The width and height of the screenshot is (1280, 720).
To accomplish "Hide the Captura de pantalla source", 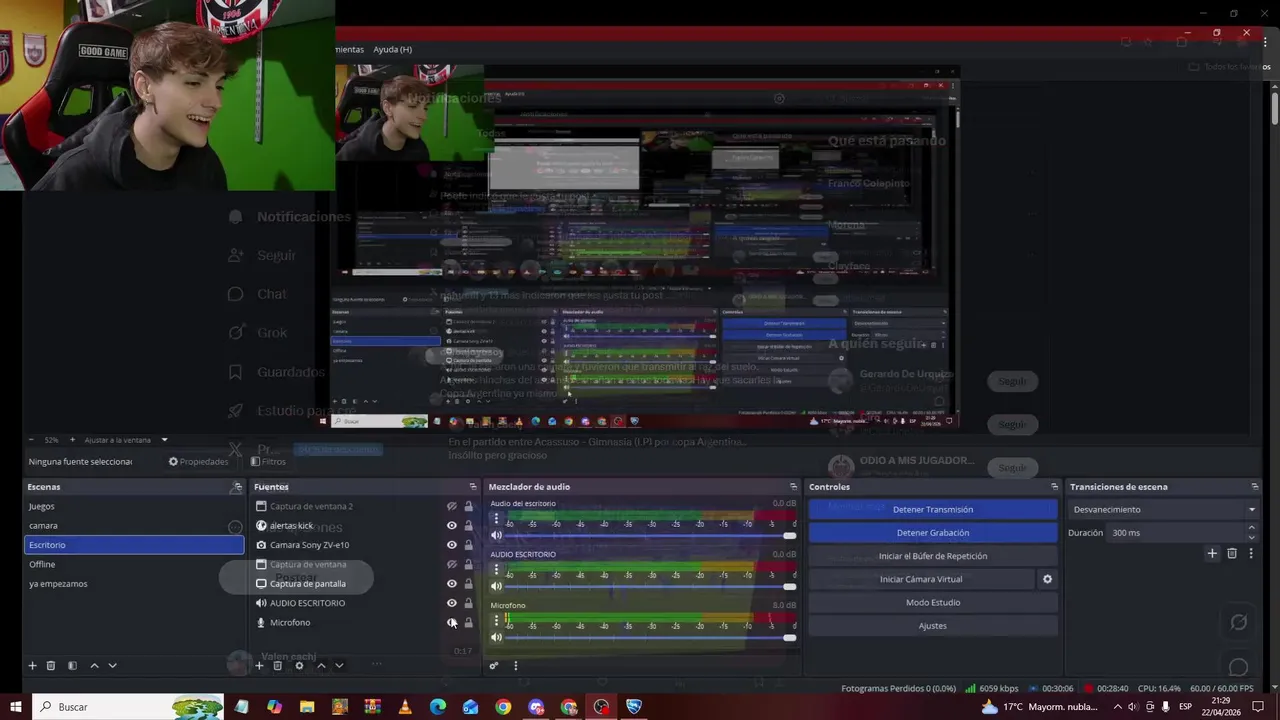I will (x=452, y=584).
